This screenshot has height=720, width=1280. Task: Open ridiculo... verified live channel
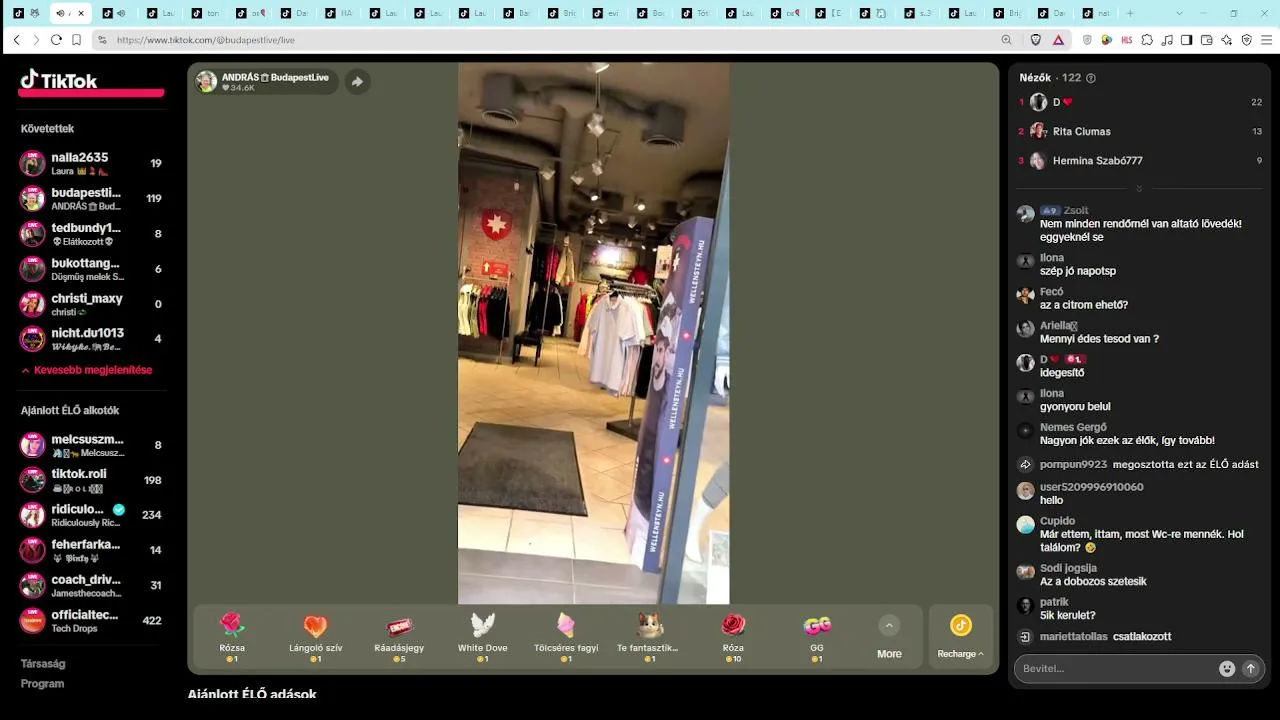pos(91,515)
